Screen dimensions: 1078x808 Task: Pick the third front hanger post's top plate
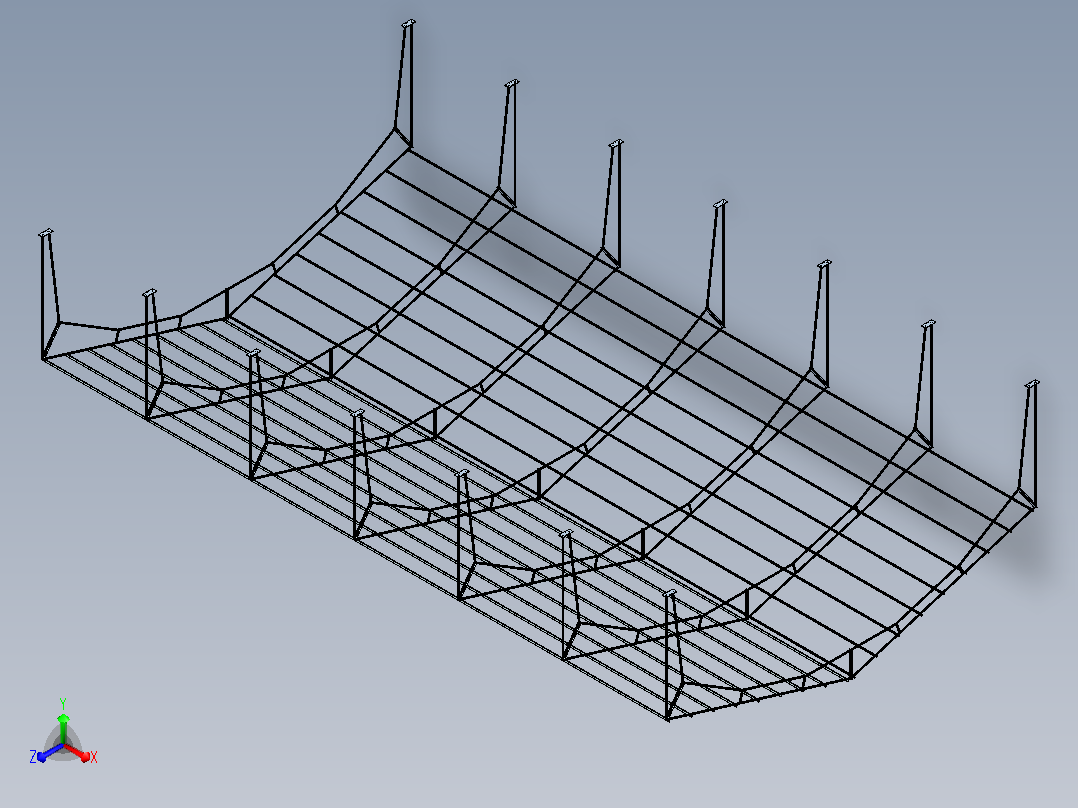pyautogui.click(x=254, y=353)
